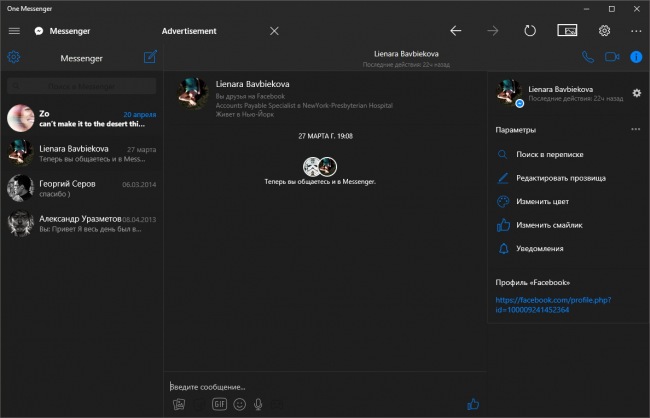Toggle the conversation info panel

[x=636, y=57]
